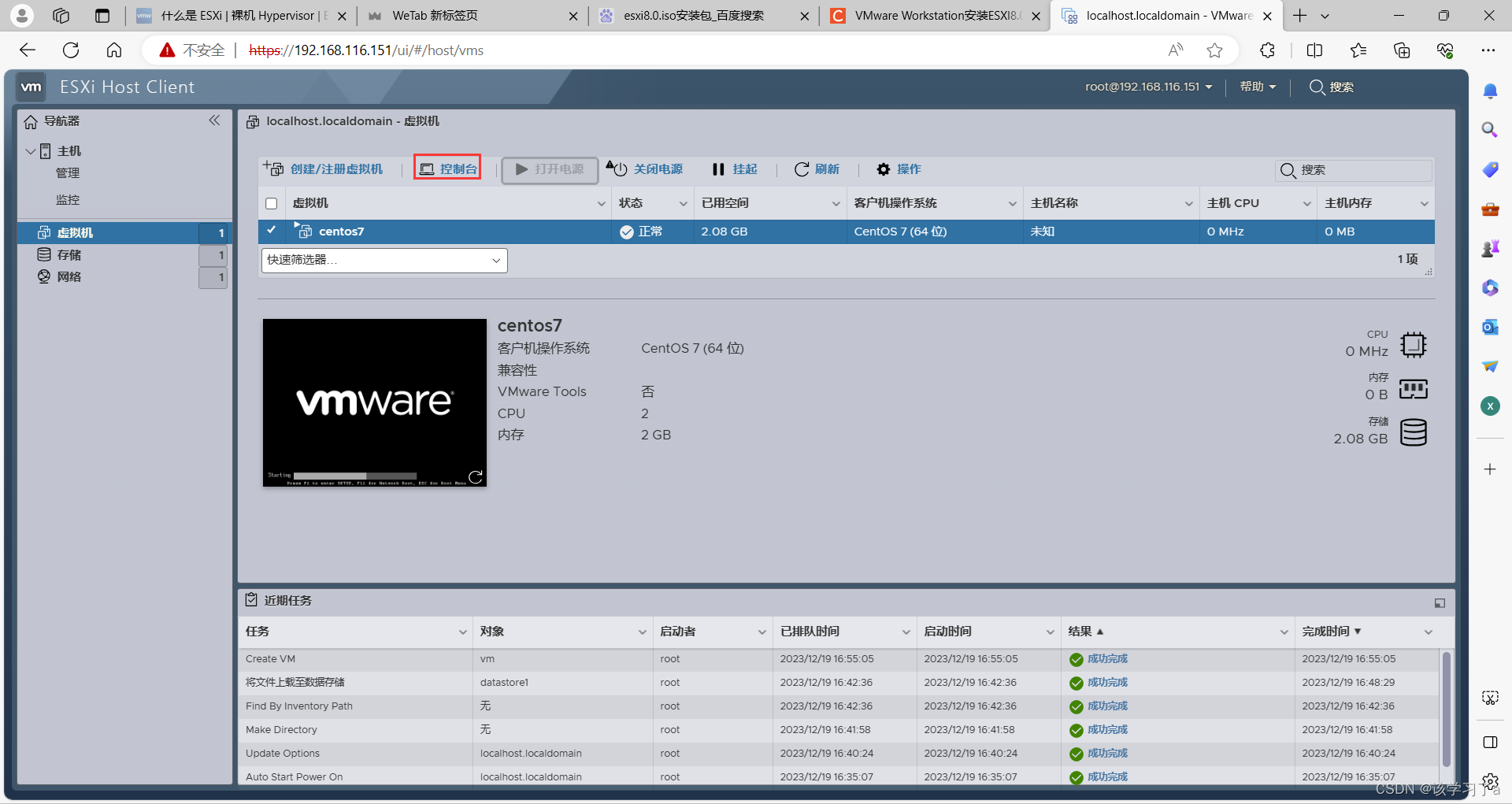
Task: Open root@192.168.116.151 user menu
Action: click(x=1148, y=87)
